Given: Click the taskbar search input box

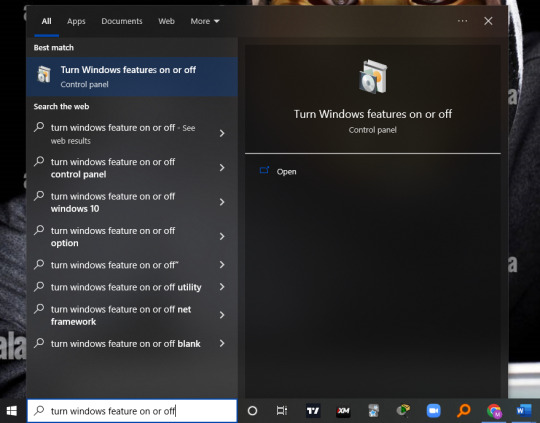Looking at the screenshot, I should click(x=132, y=411).
